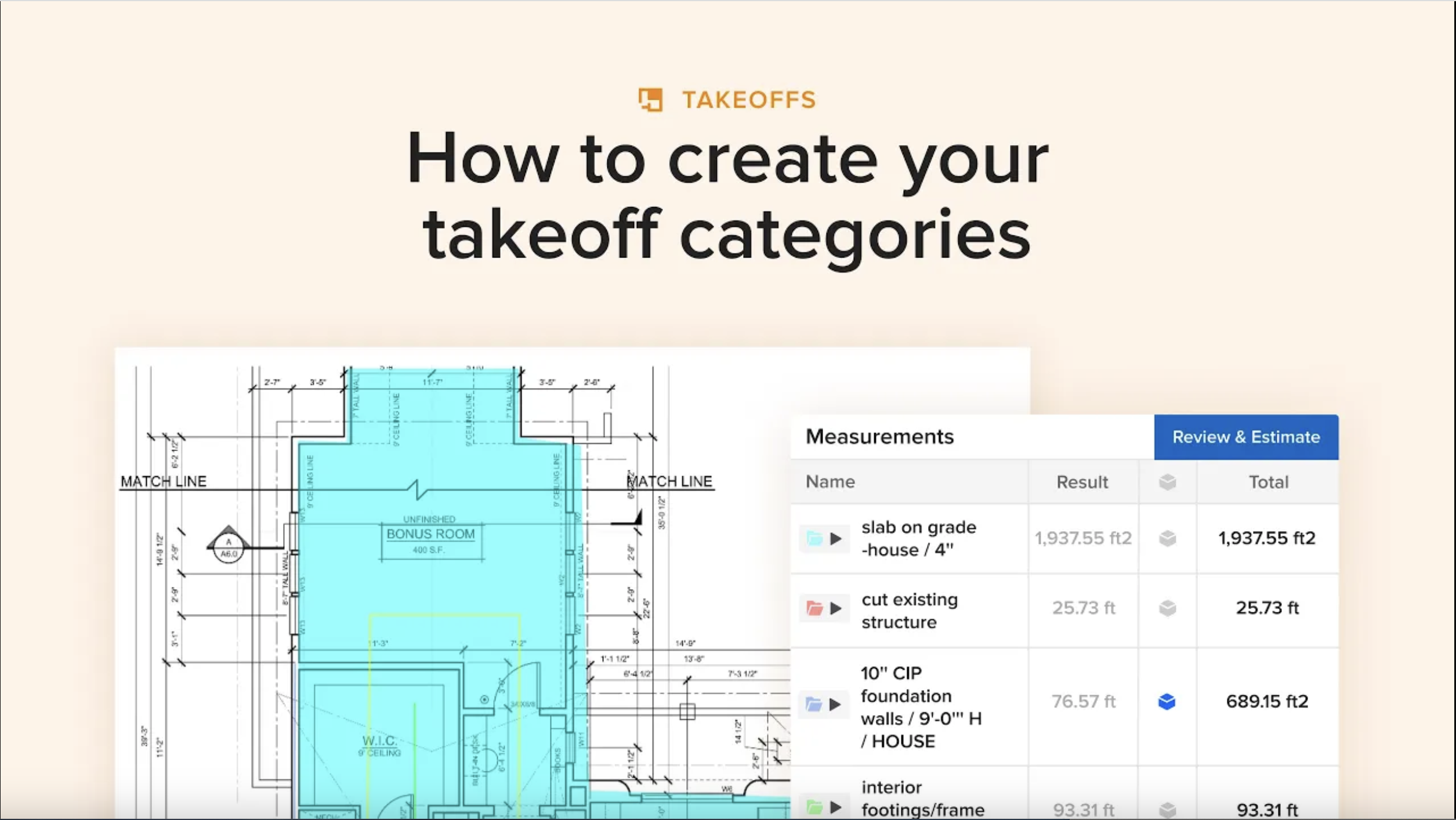Click the Name column header
Image resolution: width=1456 pixels, height=820 pixels.
coord(830,482)
